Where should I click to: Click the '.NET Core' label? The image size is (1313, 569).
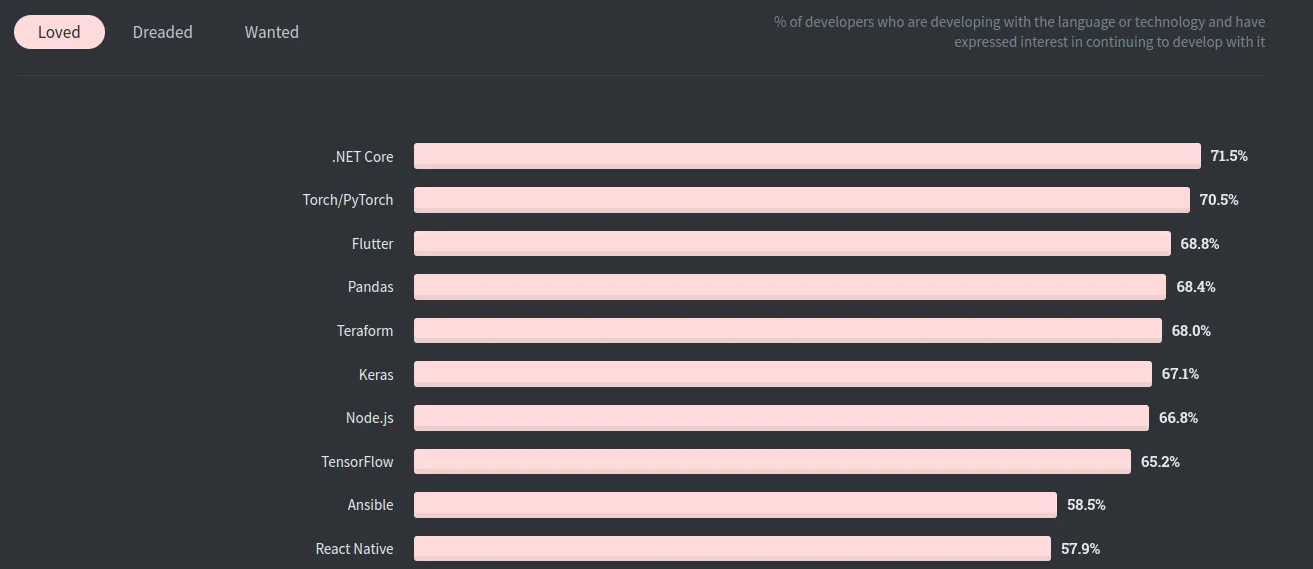click(363, 156)
